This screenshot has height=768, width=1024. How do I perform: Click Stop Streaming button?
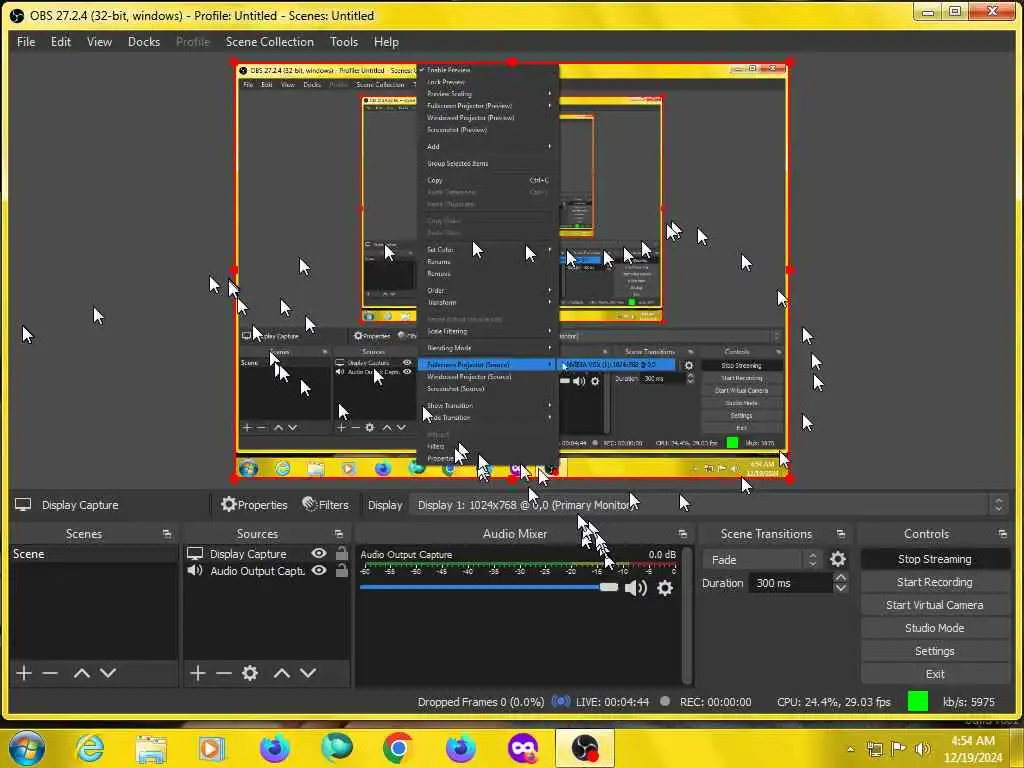pyautogui.click(x=935, y=559)
